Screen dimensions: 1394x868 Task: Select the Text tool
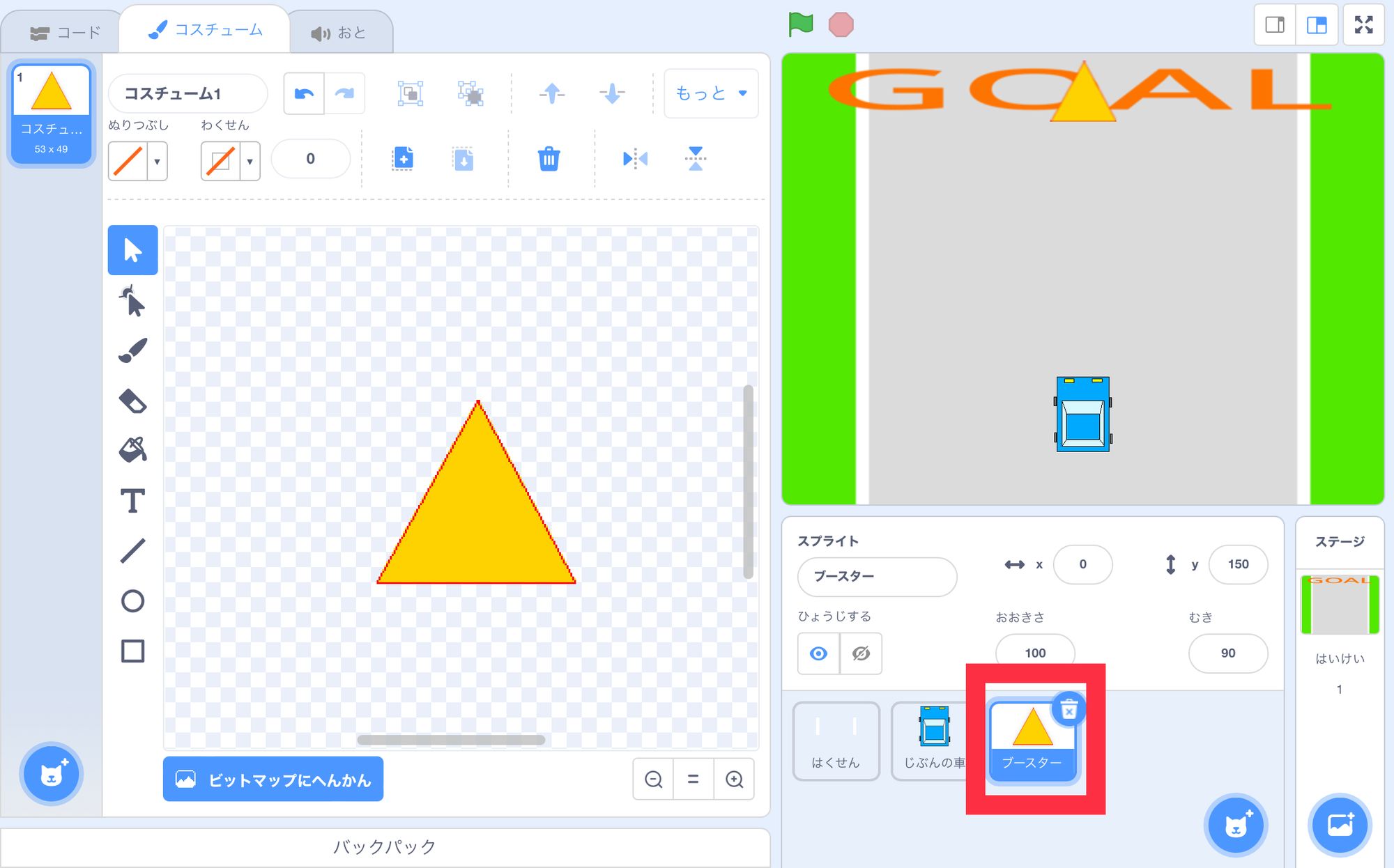point(132,501)
